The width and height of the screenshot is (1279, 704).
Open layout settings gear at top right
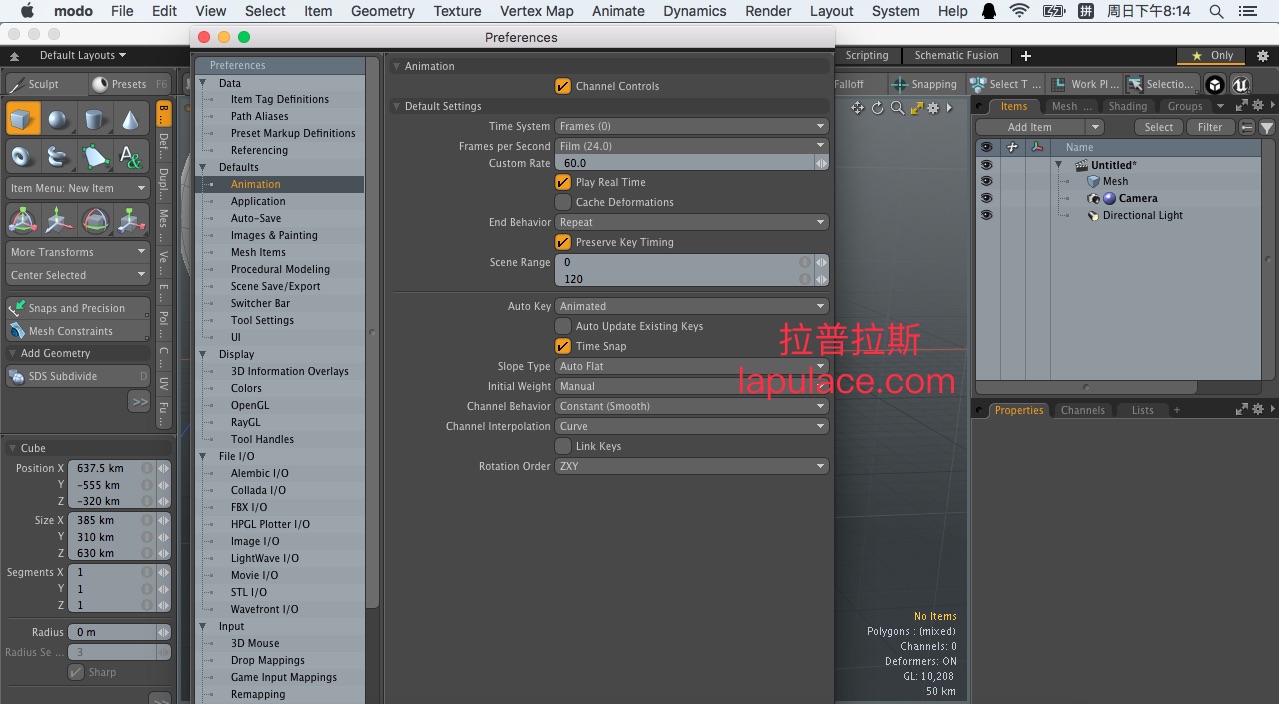pyautogui.click(x=1263, y=56)
